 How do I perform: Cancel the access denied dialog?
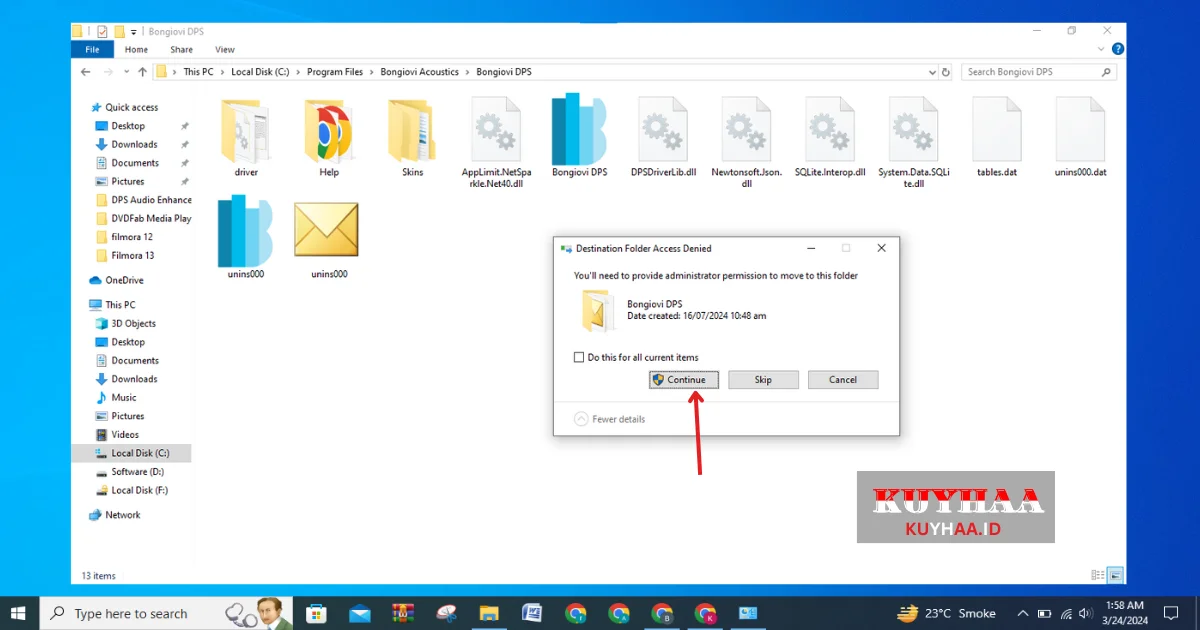coord(843,380)
